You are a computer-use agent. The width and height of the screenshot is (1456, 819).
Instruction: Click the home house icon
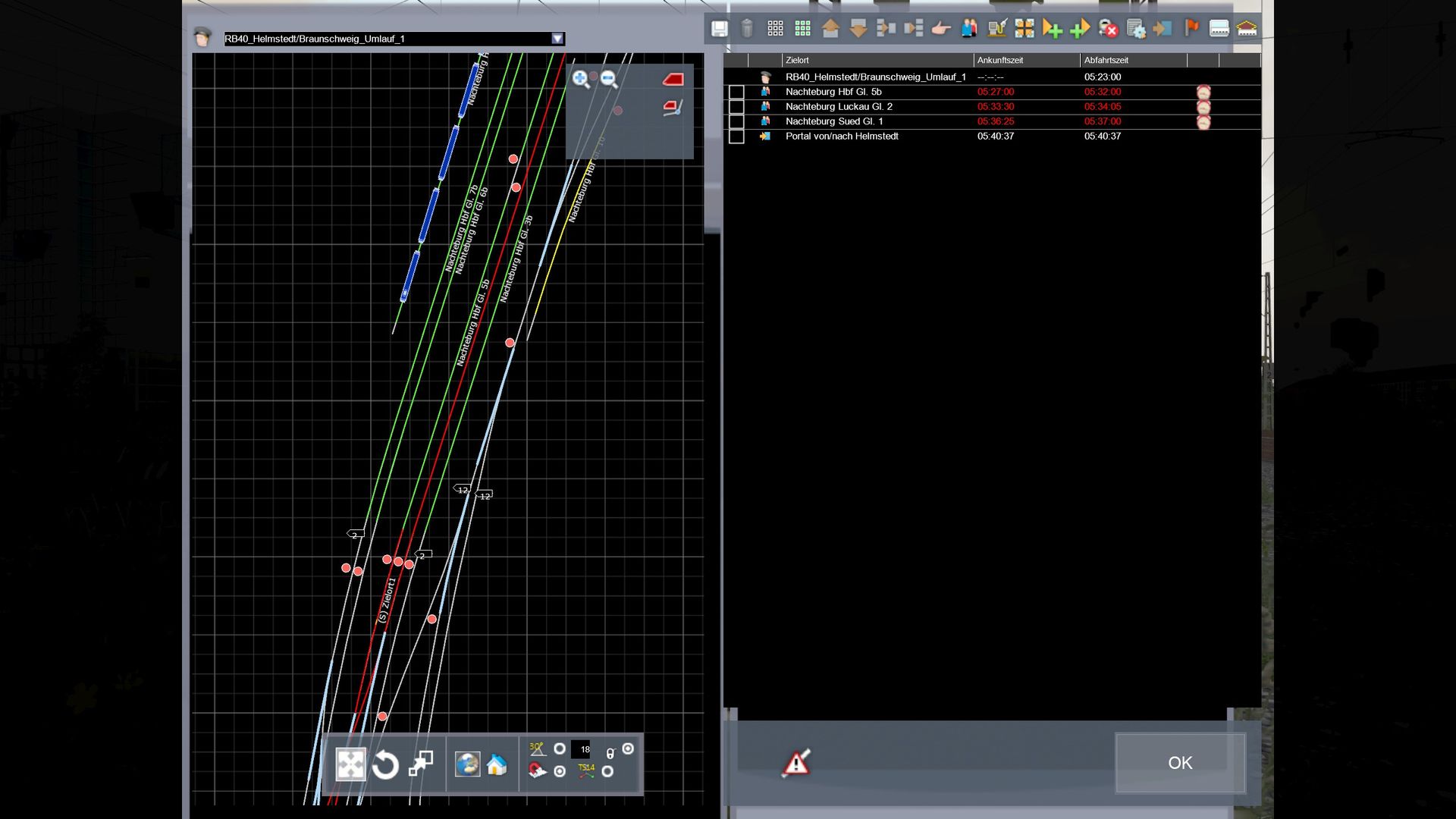[x=497, y=764]
